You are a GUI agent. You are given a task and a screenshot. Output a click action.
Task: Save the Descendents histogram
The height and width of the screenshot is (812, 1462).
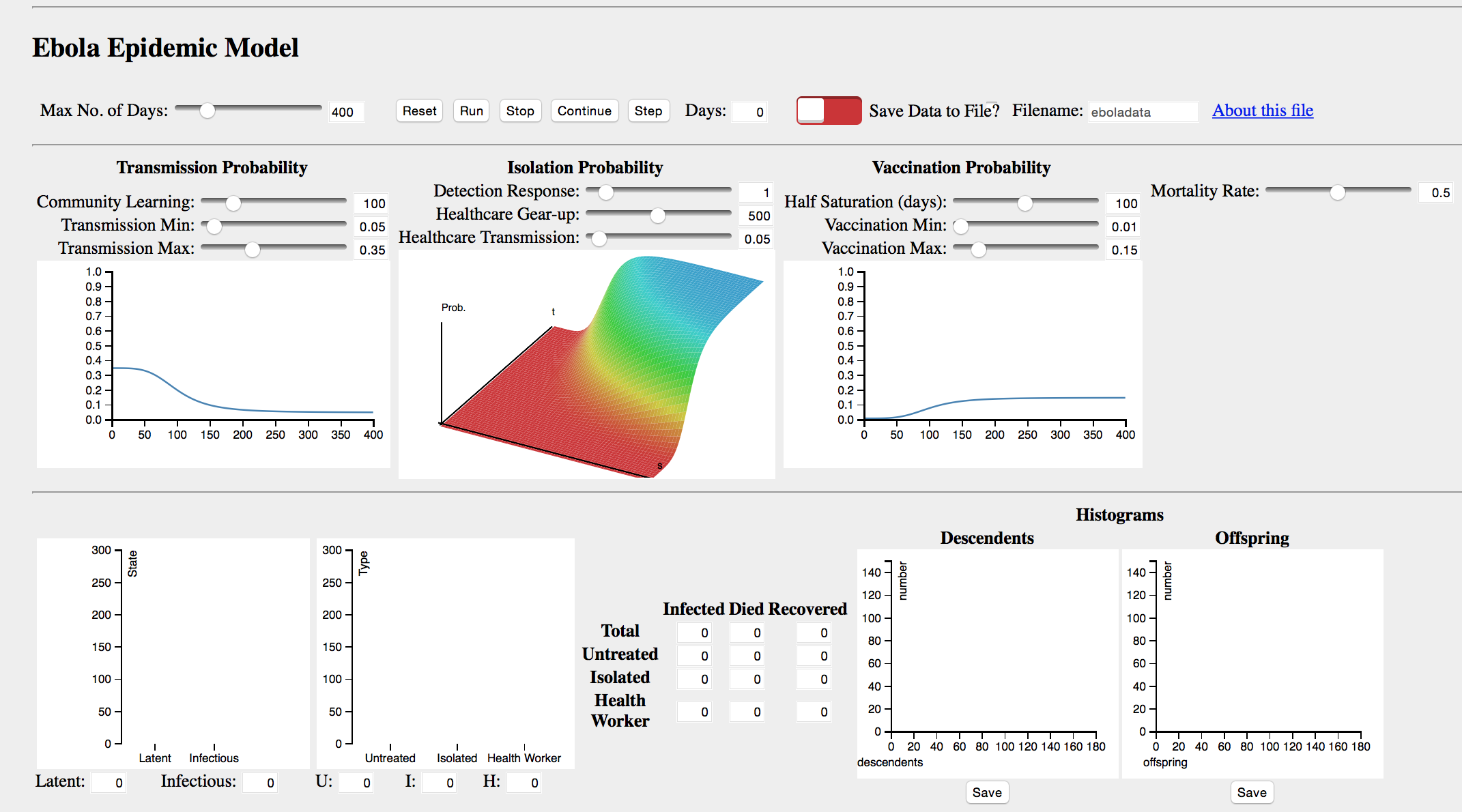[987, 792]
